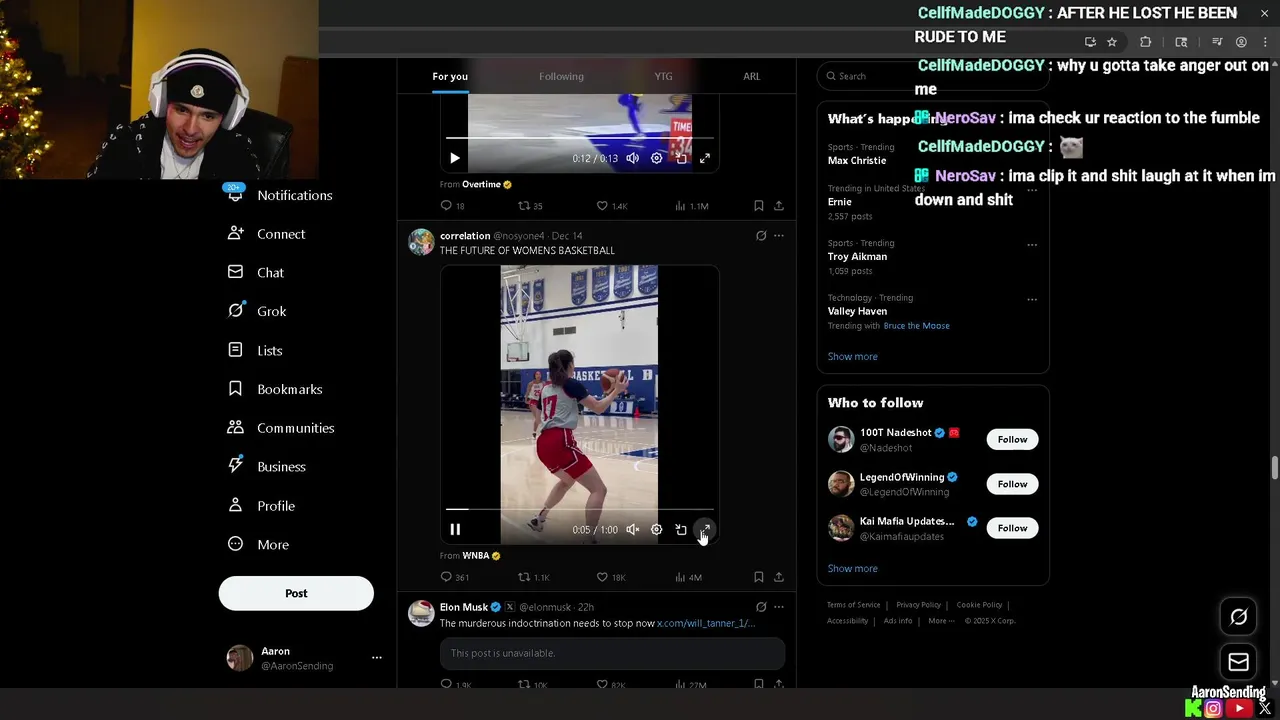This screenshot has width=1280, height=720.
Task: Open Bookmarks in the sidebar
Action: (275, 389)
